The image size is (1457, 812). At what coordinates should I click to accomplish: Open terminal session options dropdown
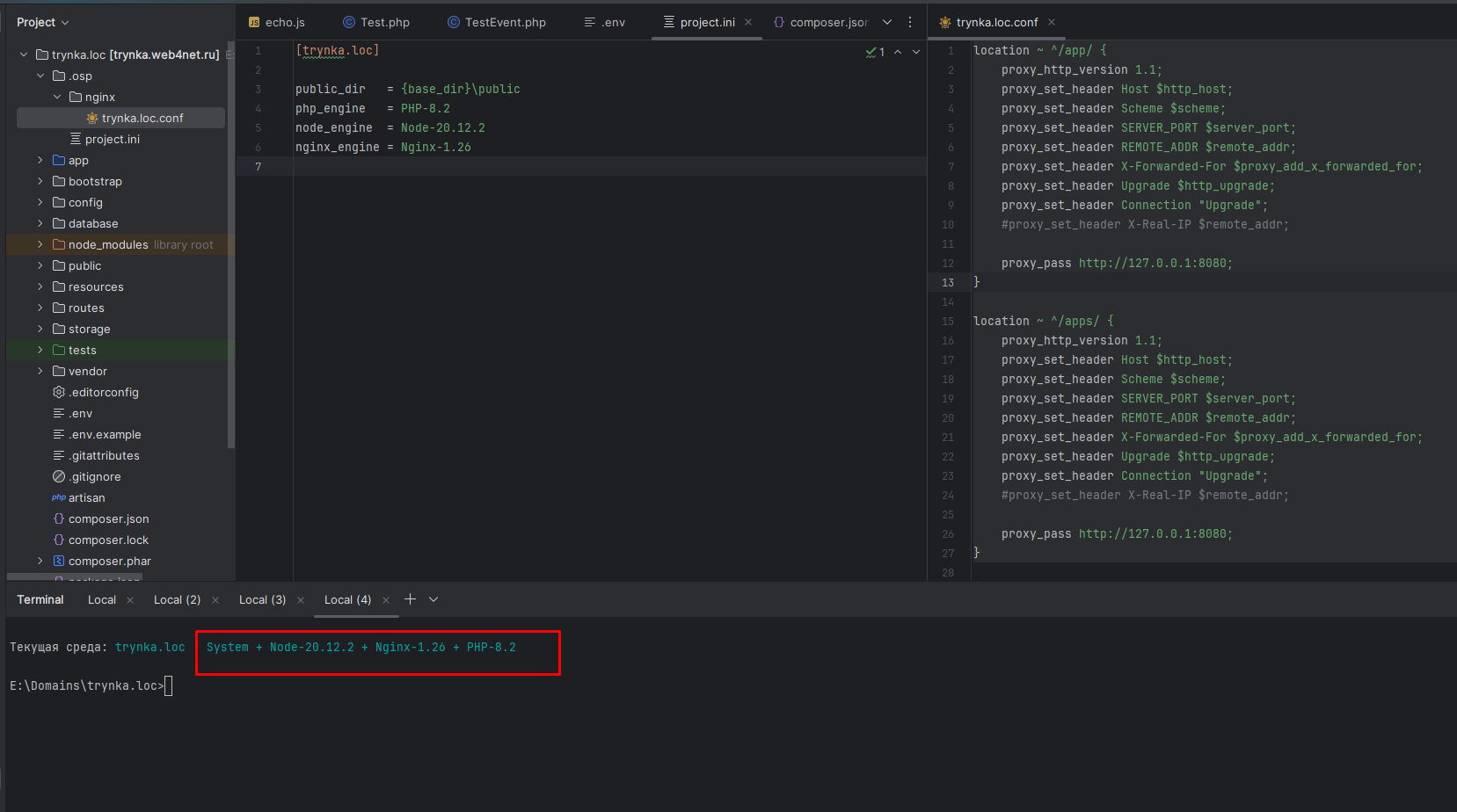(433, 599)
